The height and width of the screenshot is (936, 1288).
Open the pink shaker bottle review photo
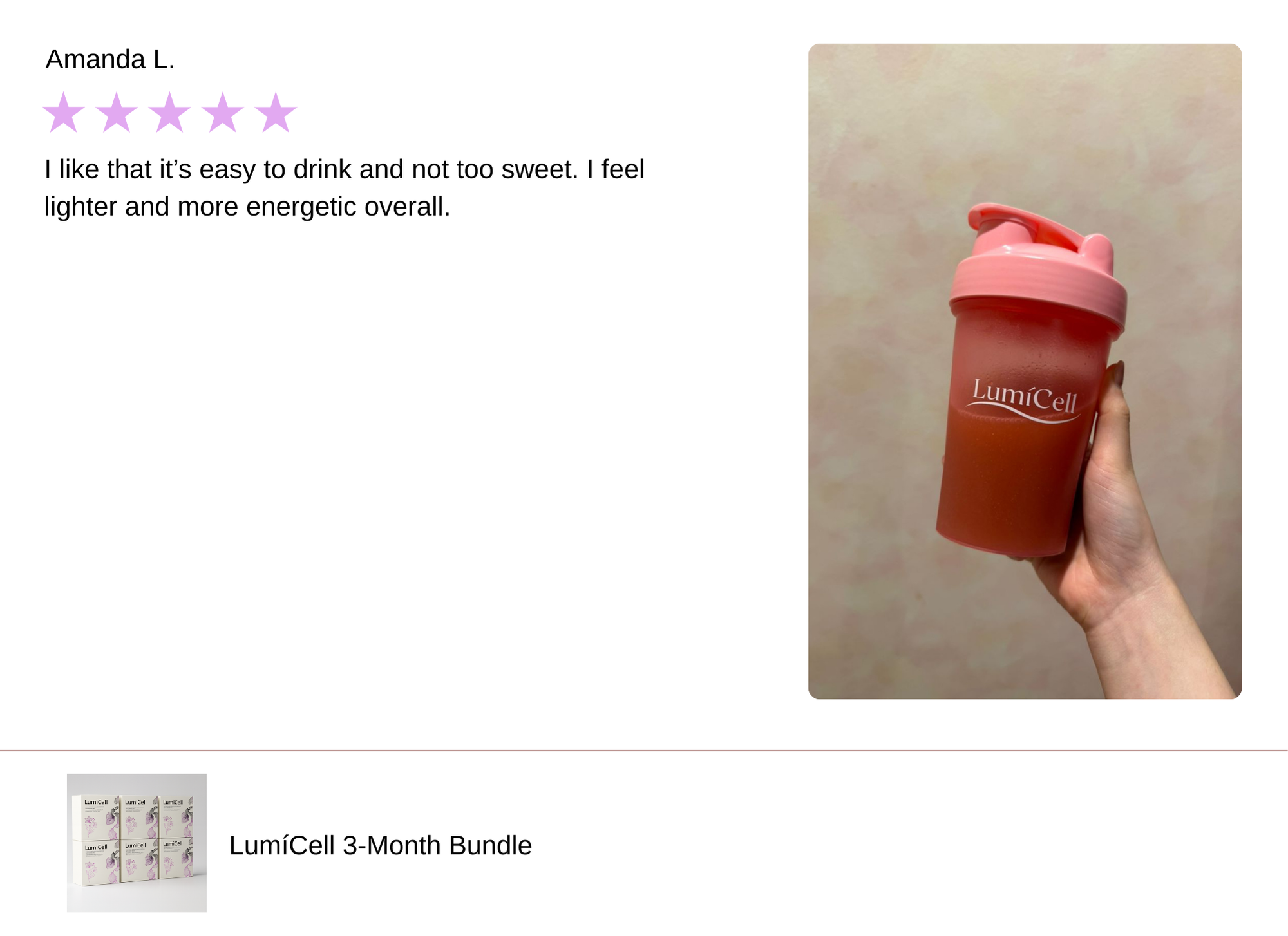pos(1025,371)
